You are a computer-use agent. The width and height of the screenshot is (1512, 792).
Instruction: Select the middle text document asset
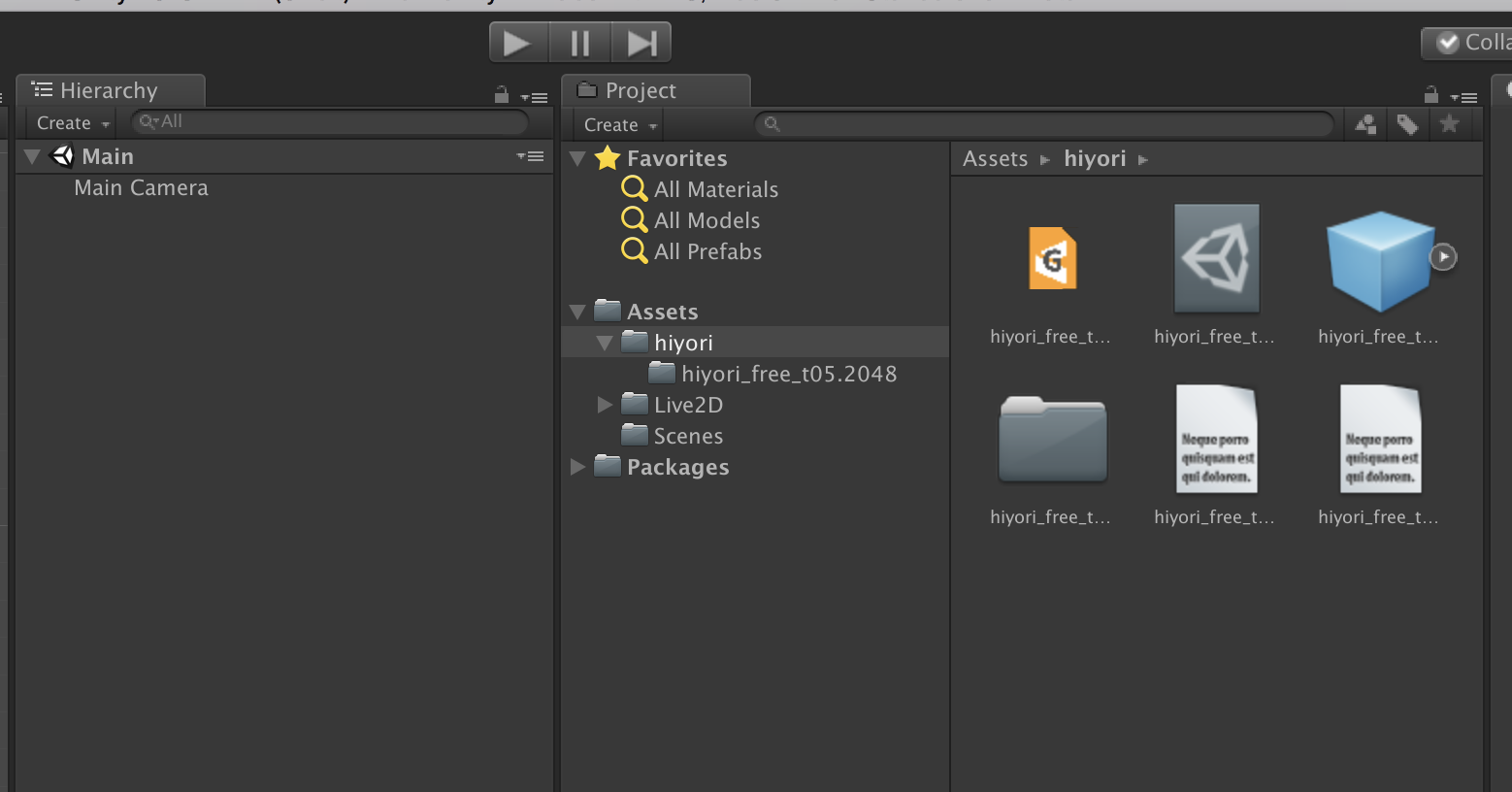pyautogui.click(x=1216, y=439)
